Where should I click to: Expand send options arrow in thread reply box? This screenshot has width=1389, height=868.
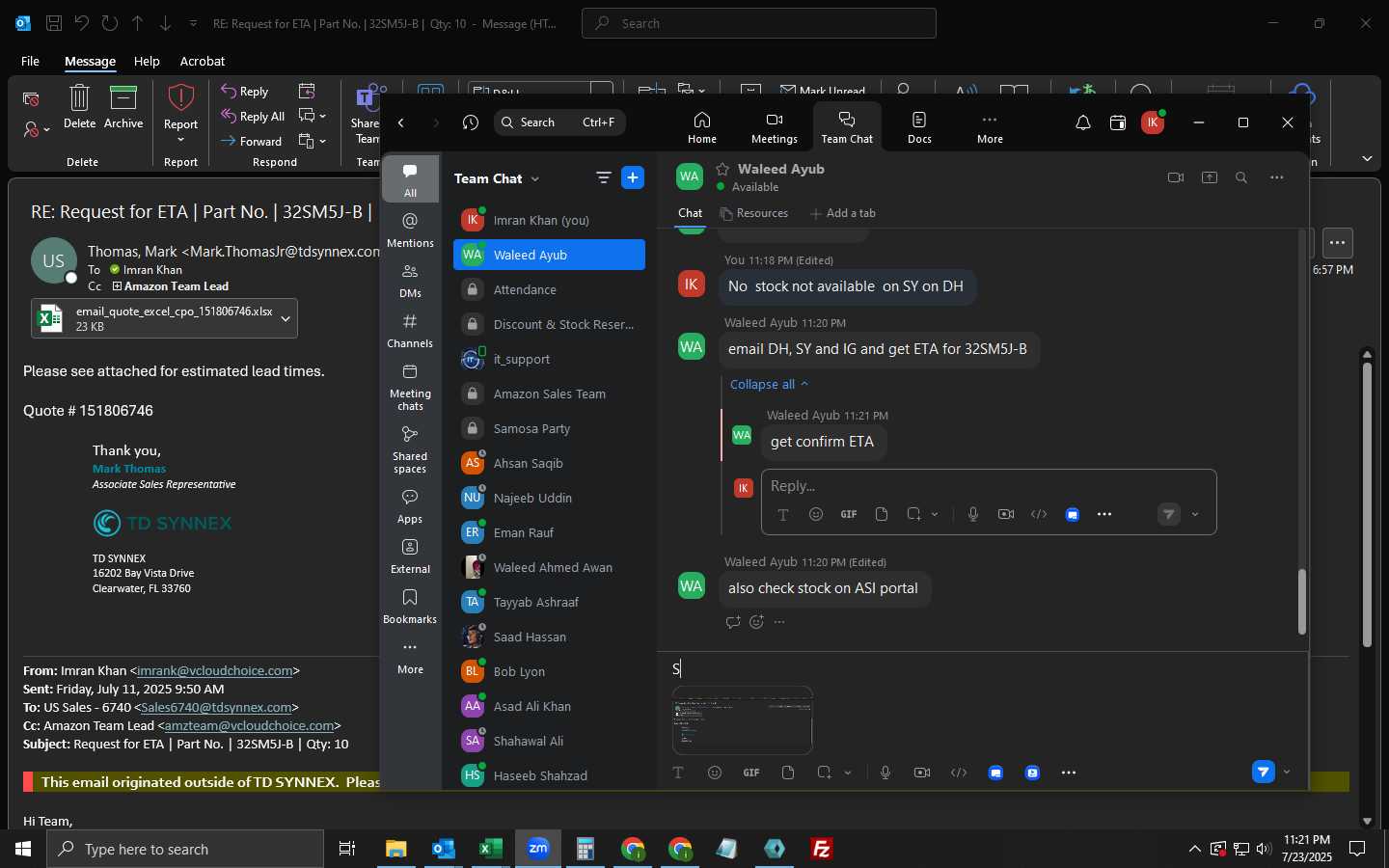coord(1195,514)
